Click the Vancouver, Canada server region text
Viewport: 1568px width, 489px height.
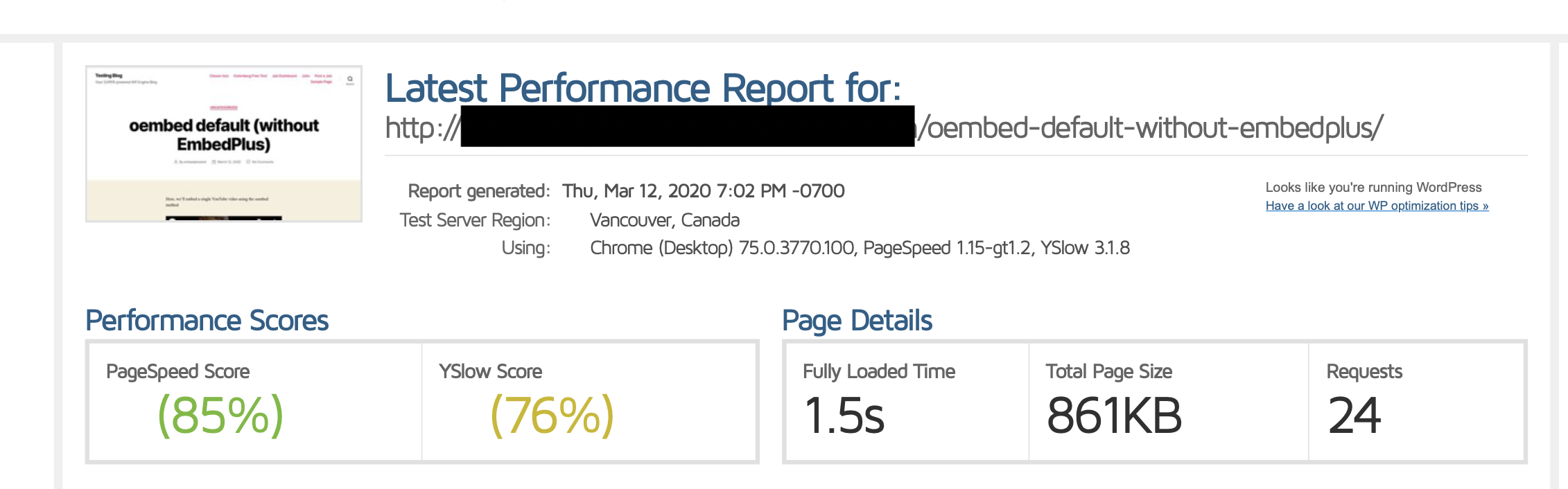tap(665, 220)
